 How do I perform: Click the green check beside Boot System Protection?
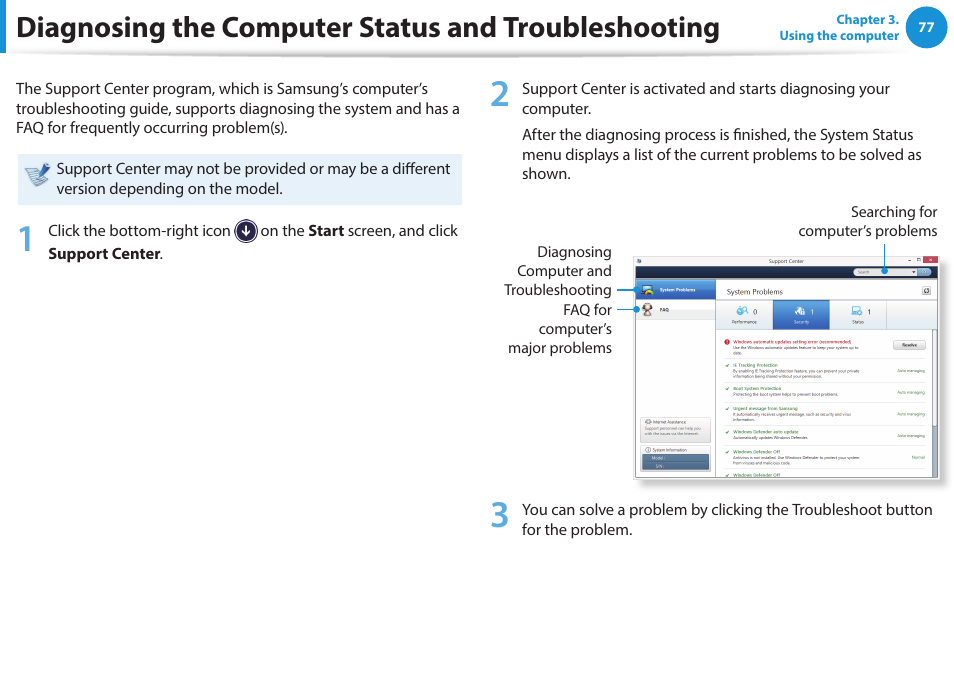point(727,389)
